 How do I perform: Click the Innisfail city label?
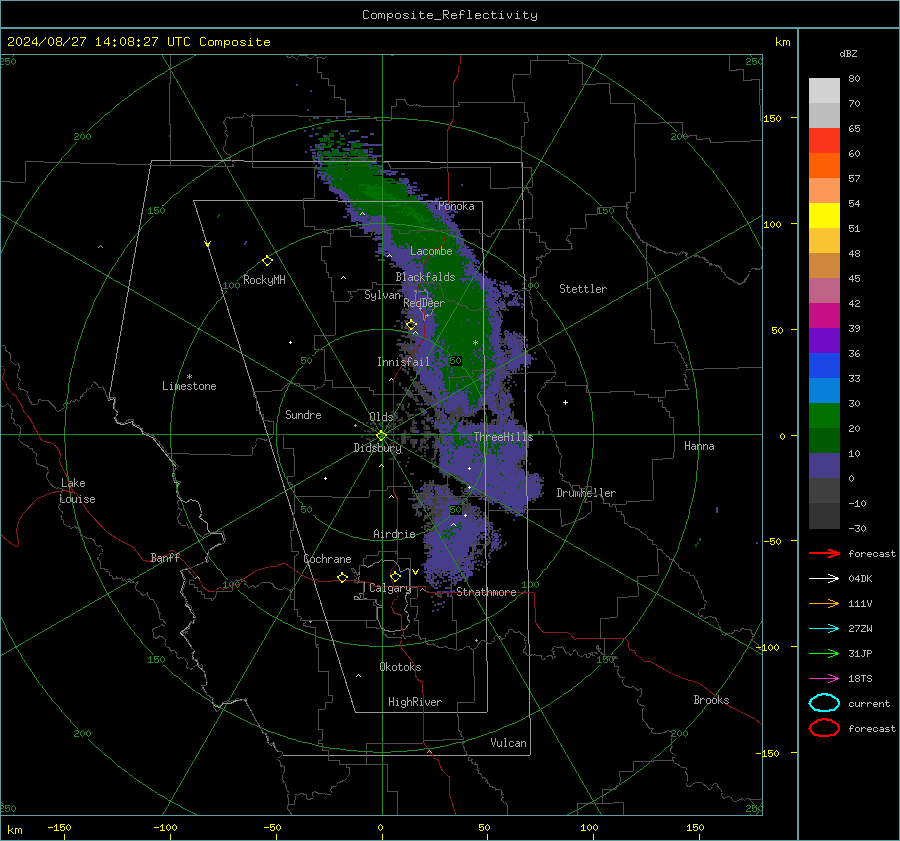(403, 362)
